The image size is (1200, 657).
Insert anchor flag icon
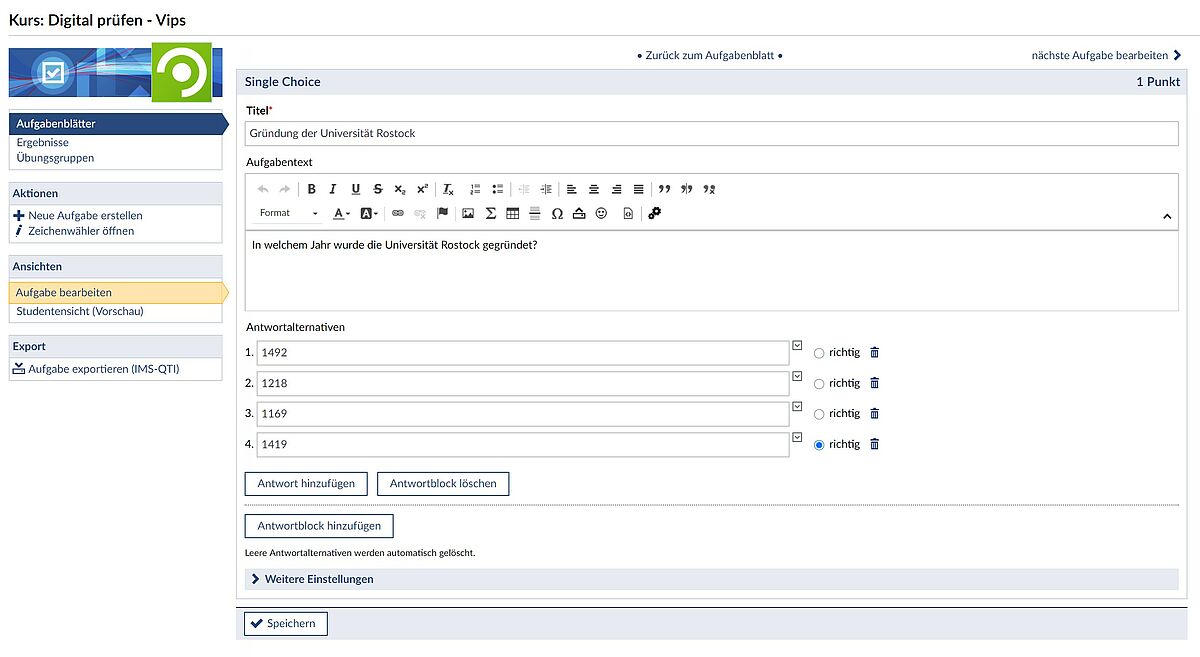[442, 213]
